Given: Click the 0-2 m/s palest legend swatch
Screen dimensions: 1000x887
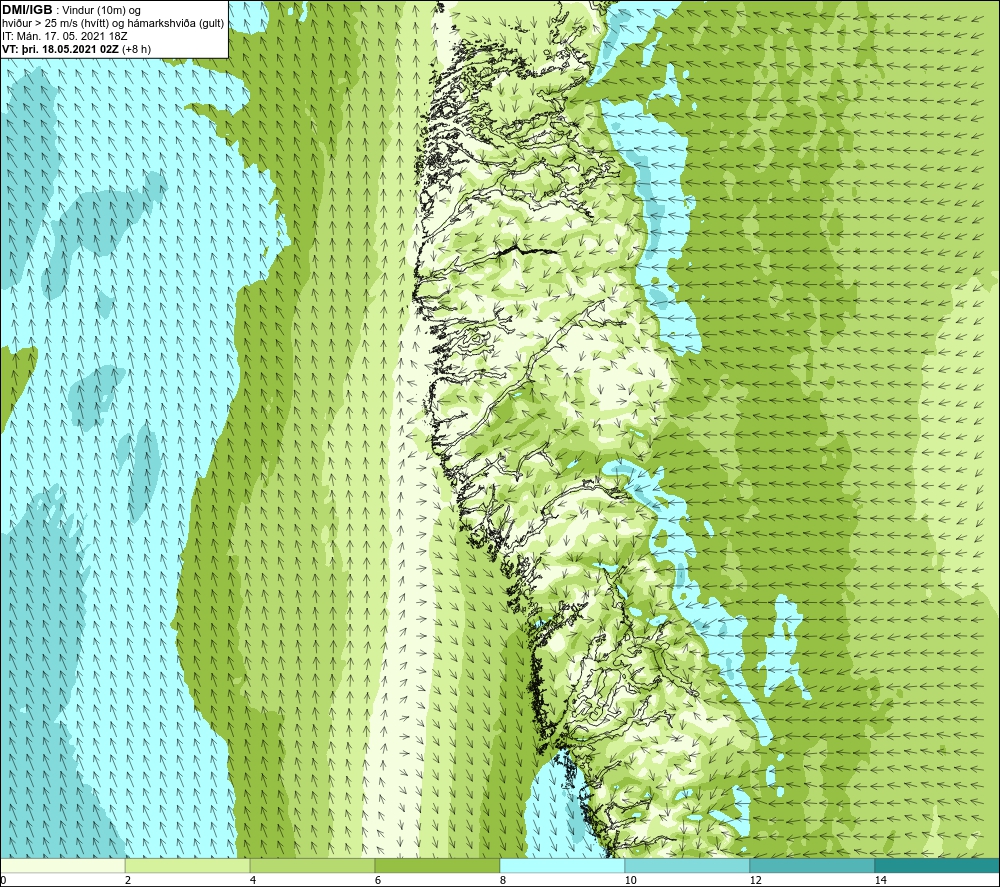Looking at the screenshot, I should coord(62,865).
